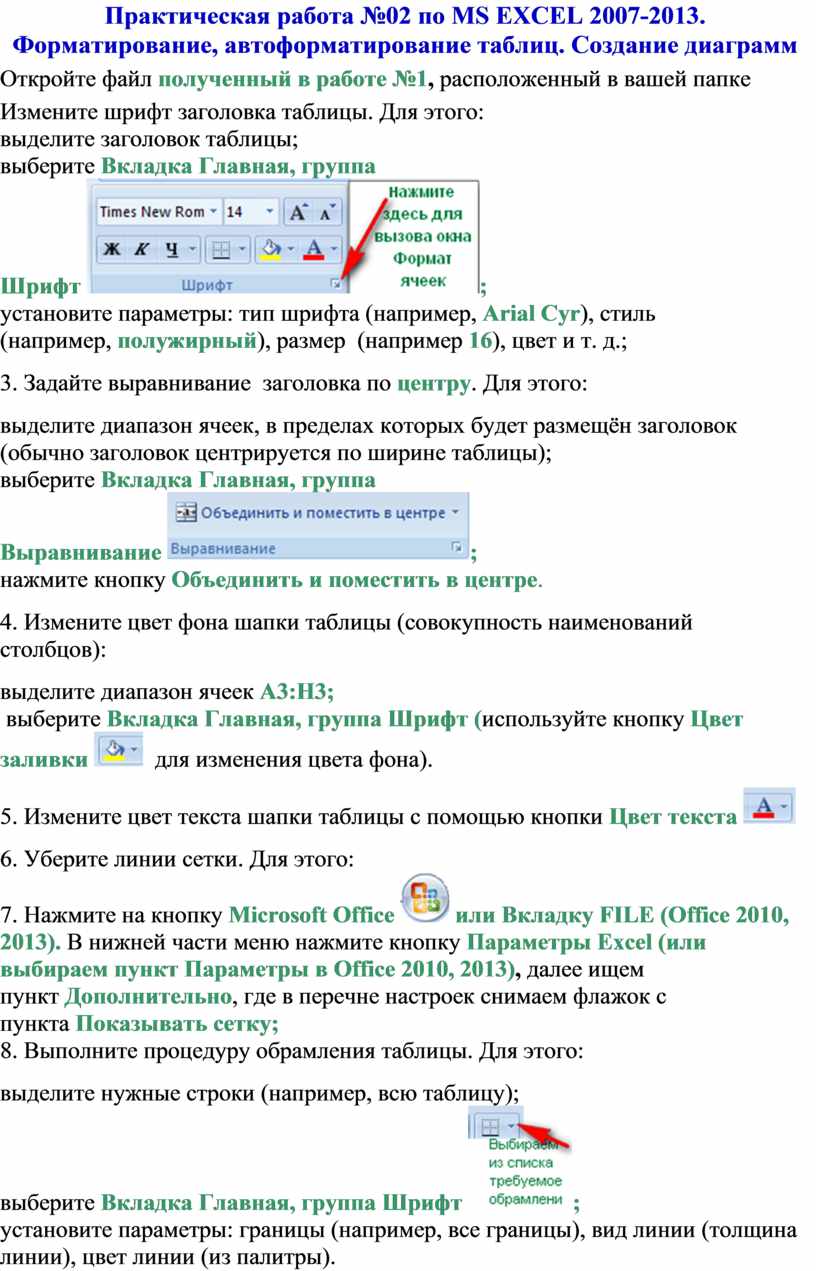Click the green text 'Microsoft Office'
The width and height of the screenshot is (816, 1271).
pyautogui.click(x=311, y=914)
